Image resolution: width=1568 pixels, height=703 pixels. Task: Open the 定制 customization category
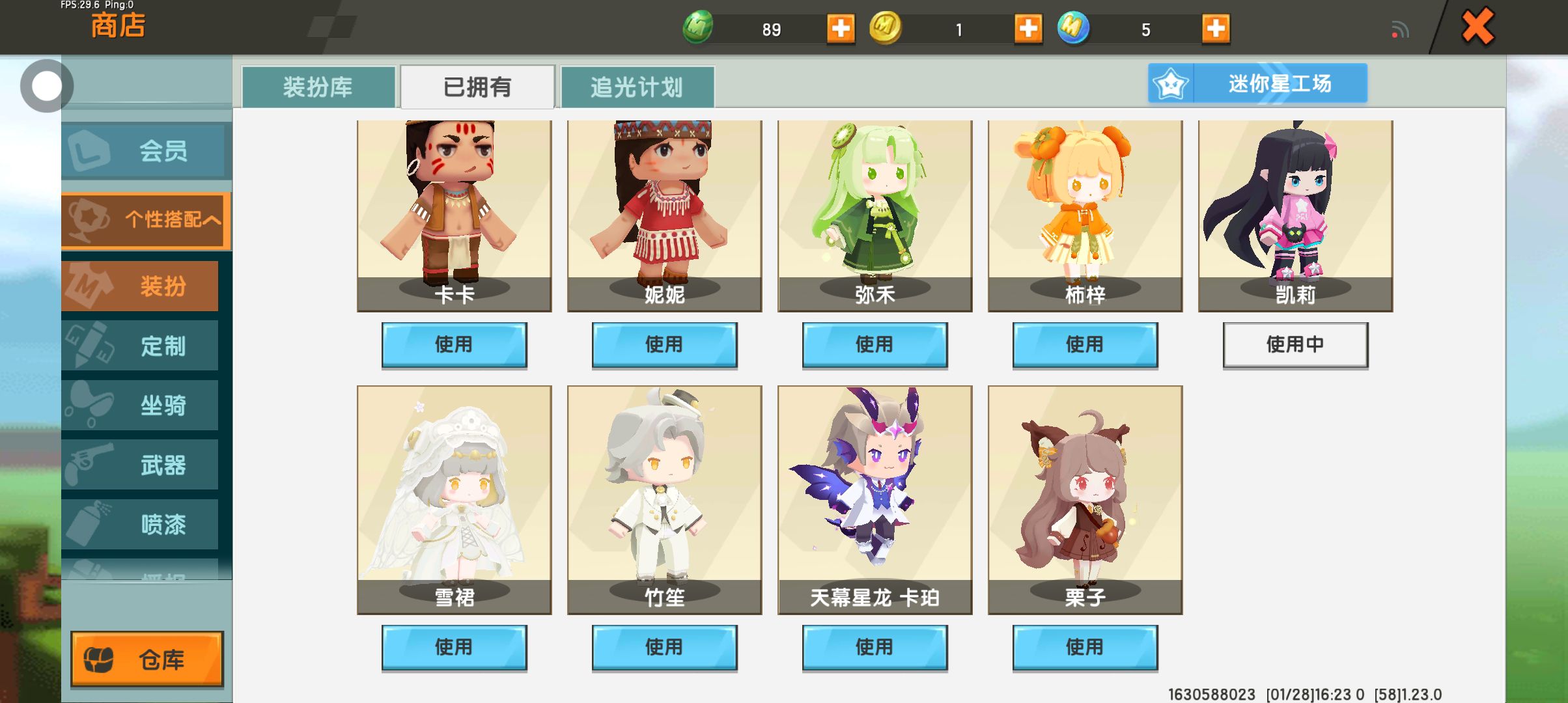click(140, 346)
